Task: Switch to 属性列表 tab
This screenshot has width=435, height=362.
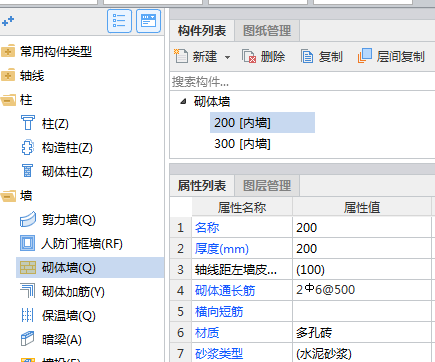Action: pos(202,186)
